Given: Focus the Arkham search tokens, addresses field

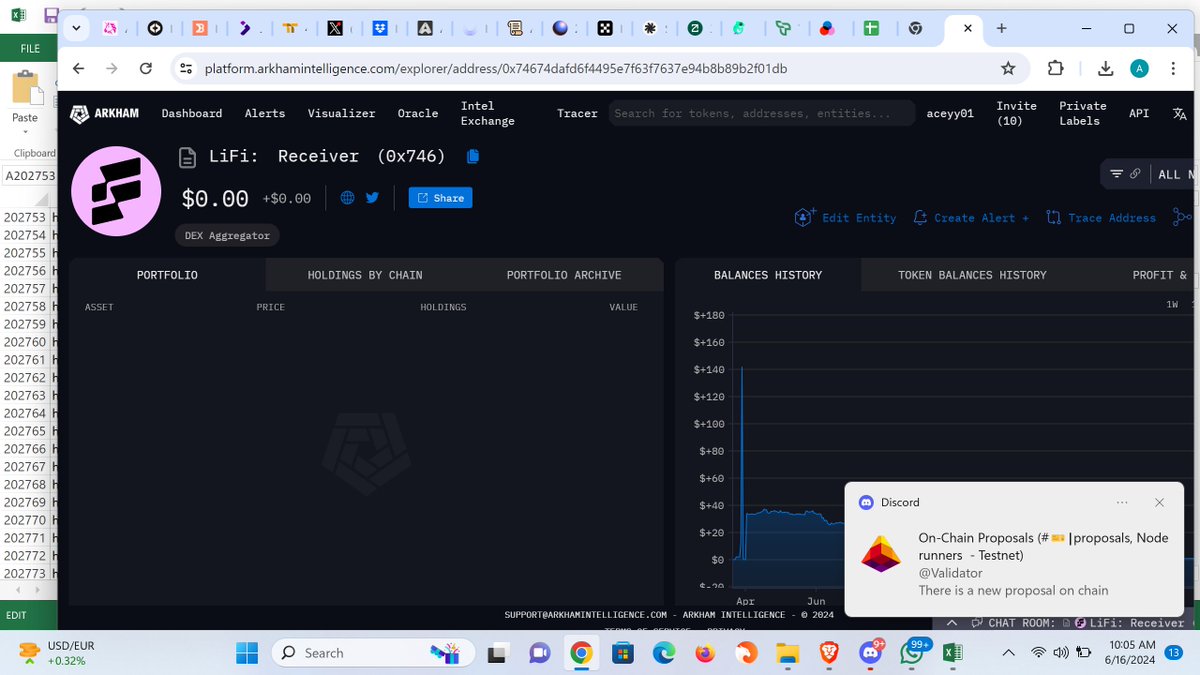Looking at the screenshot, I should click(762, 114).
